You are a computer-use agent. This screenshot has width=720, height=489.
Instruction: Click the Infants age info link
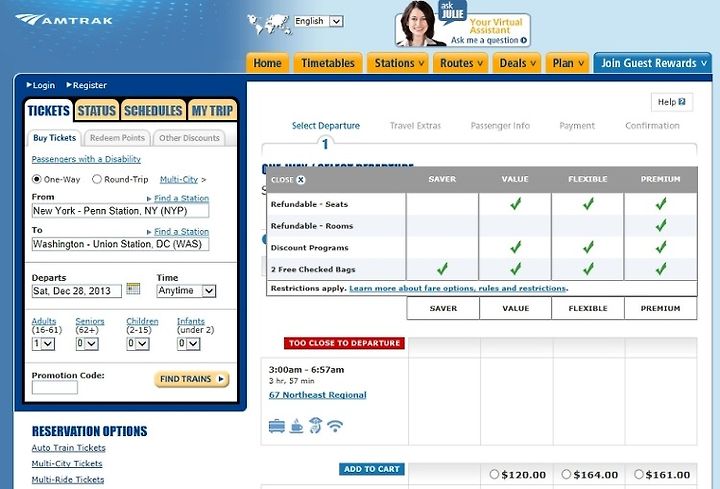pos(191,321)
